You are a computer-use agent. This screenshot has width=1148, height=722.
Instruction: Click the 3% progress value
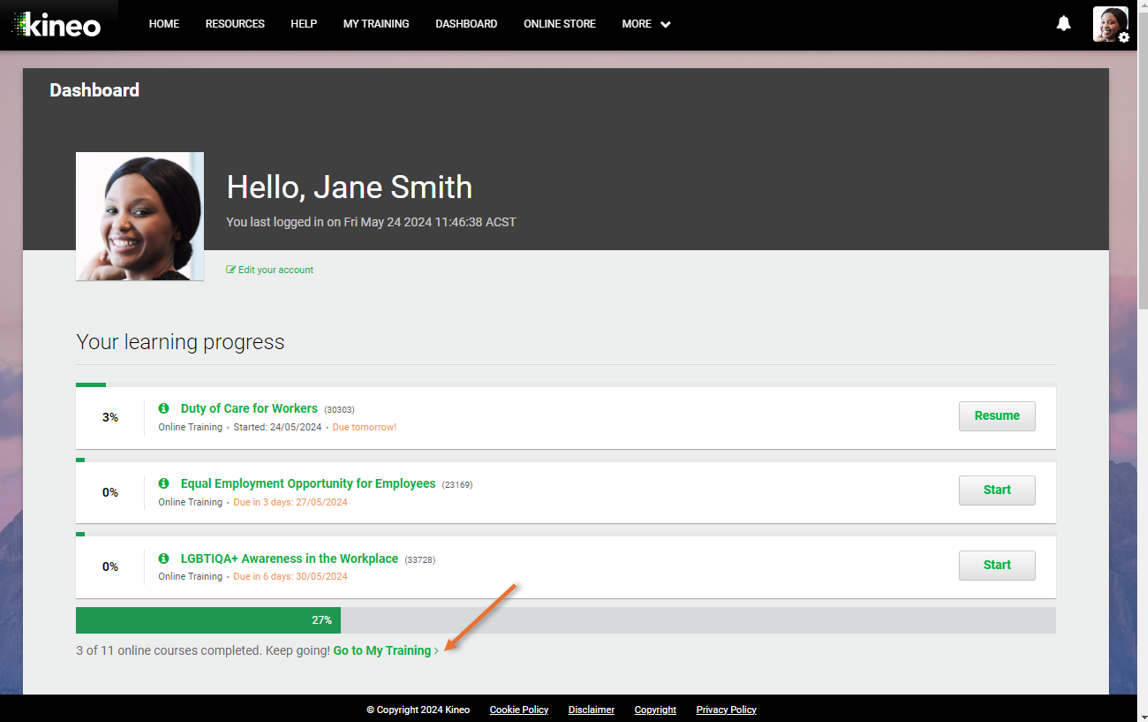tap(110, 417)
